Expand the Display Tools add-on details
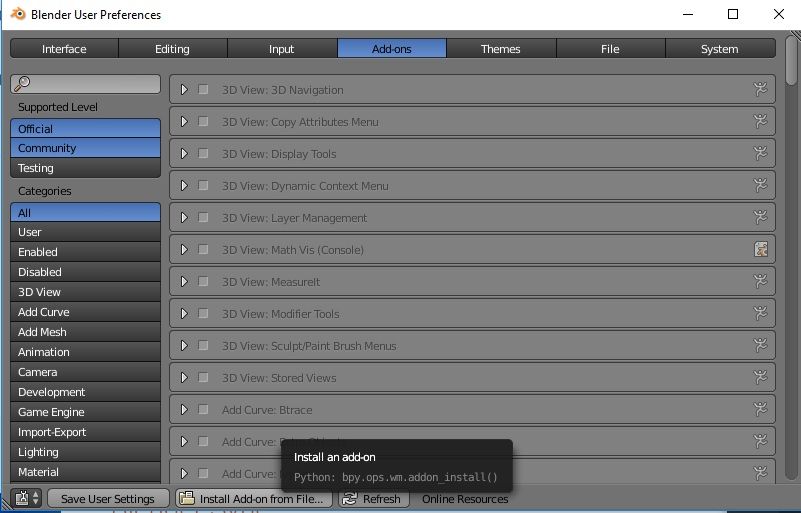 184,153
